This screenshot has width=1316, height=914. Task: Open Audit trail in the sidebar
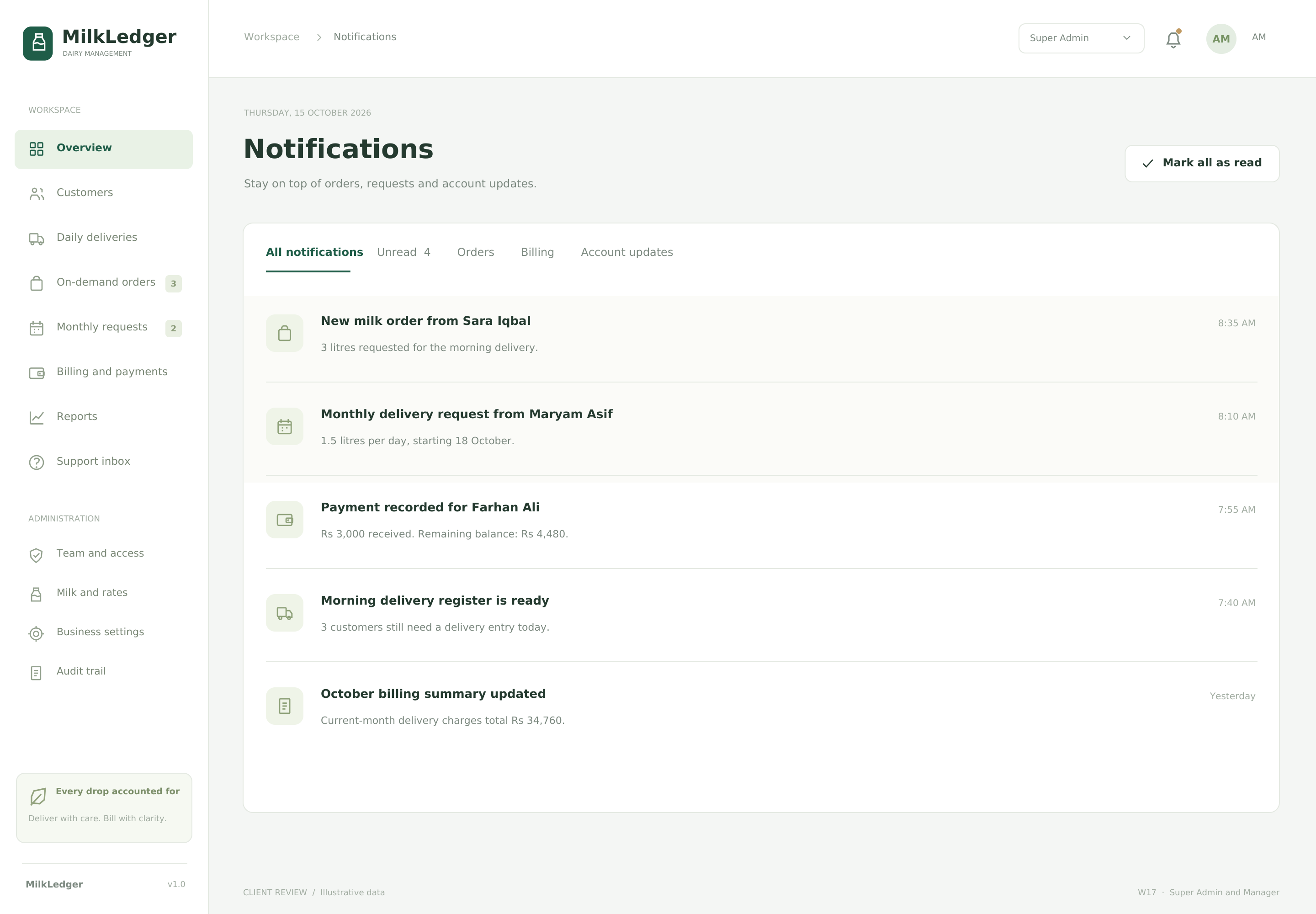pyautogui.click(x=104, y=672)
